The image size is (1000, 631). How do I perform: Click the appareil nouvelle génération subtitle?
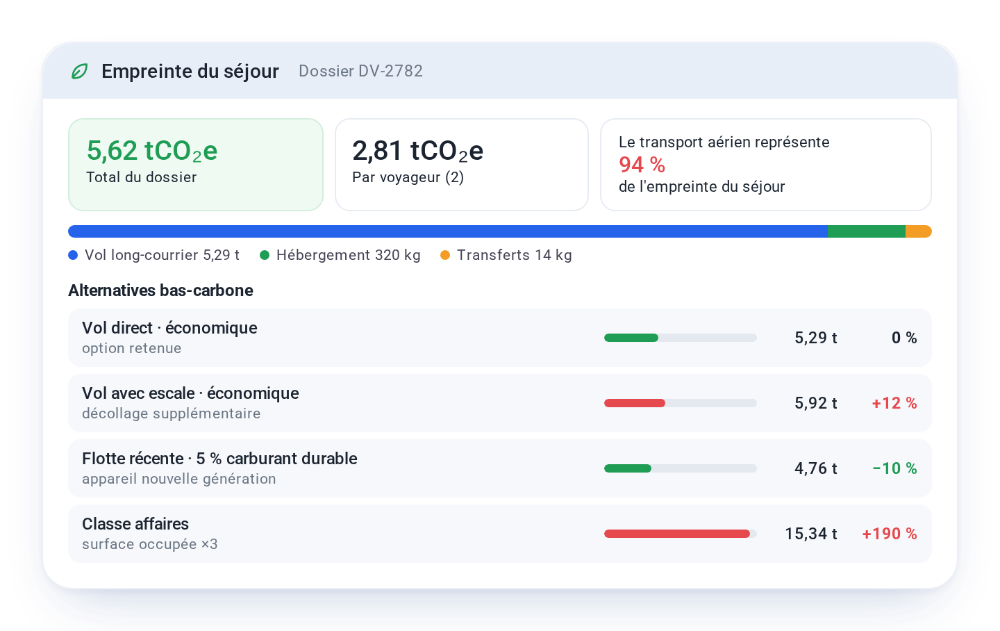tap(179, 479)
